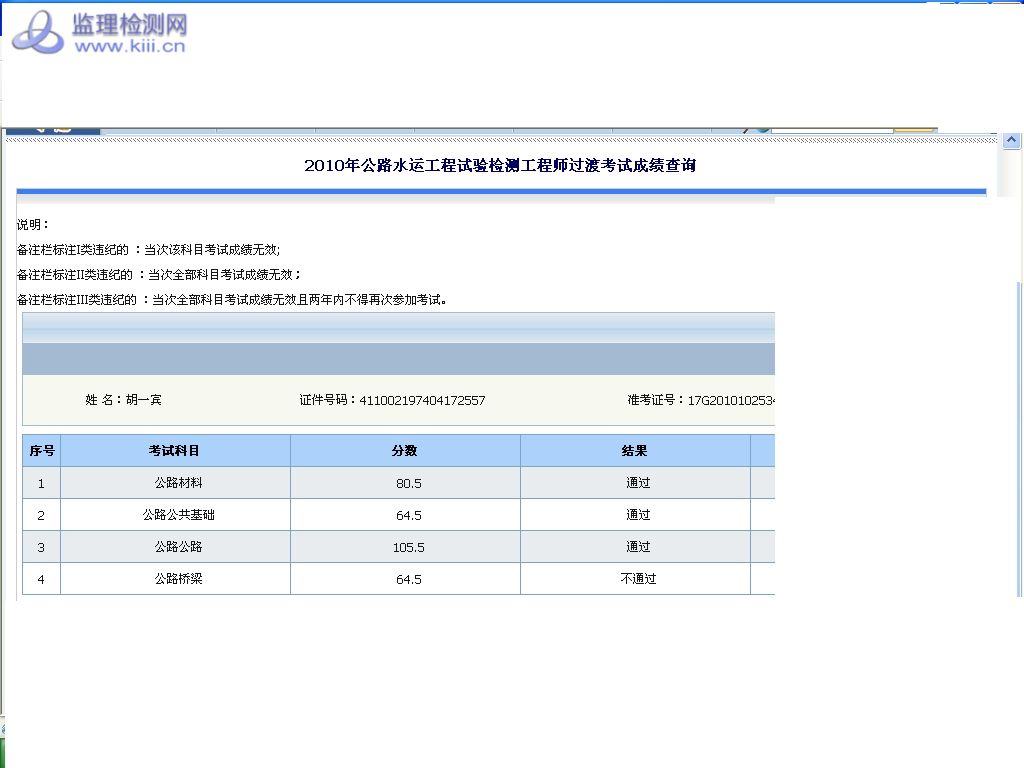The height and width of the screenshot is (768, 1024).
Task: Click the scroll up arrow button
Action: 1011,140
